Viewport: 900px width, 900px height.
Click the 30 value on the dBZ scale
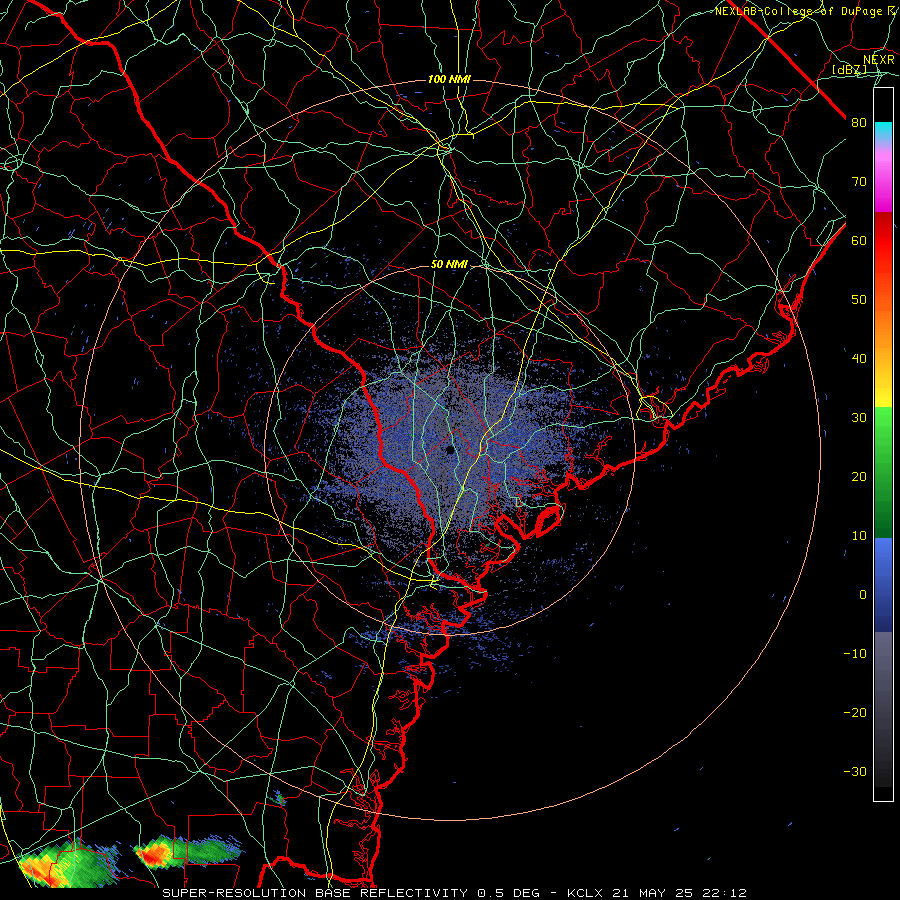click(x=859, y=418)
